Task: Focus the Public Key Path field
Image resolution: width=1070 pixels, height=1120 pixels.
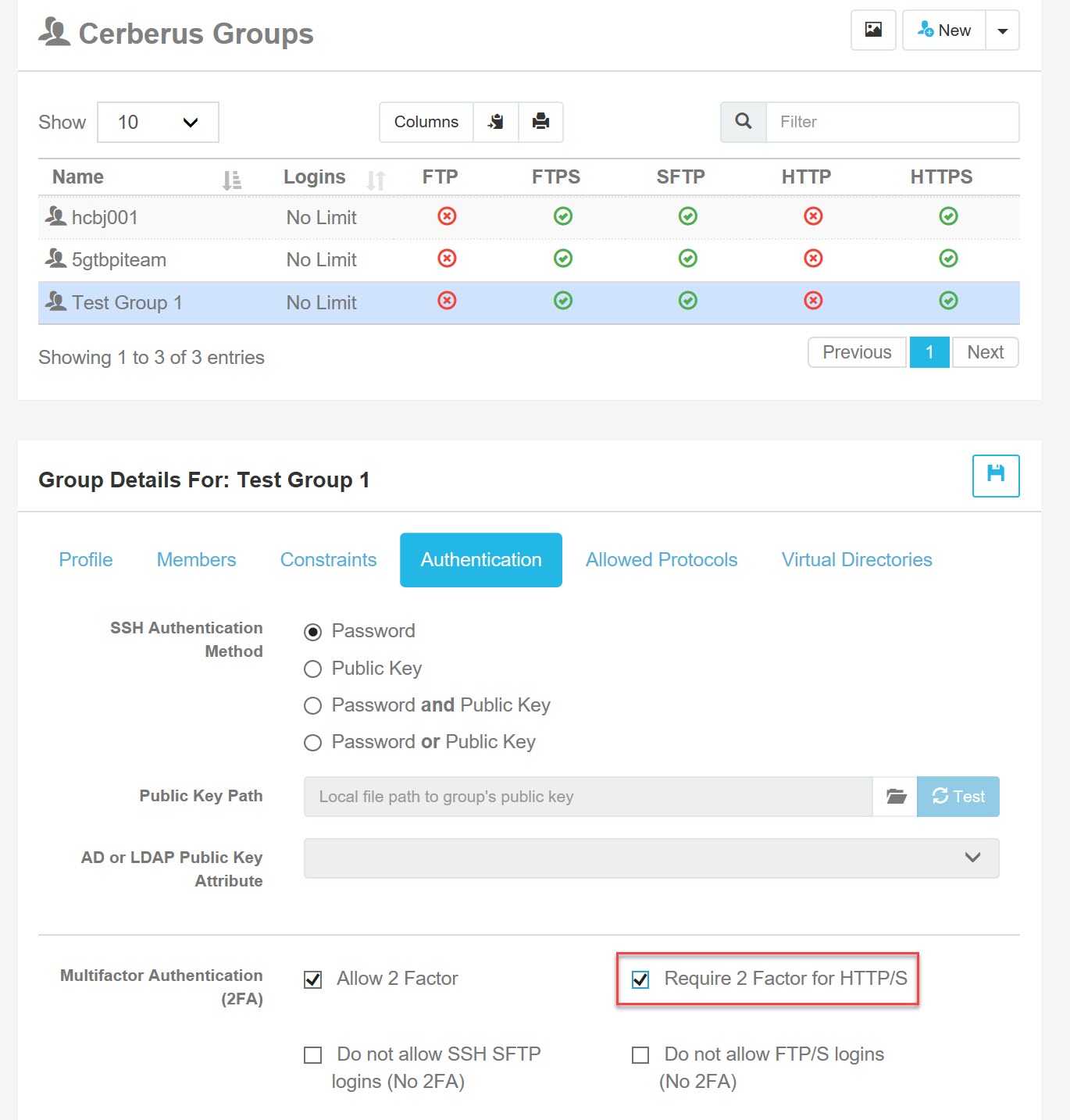Action: tap(588, 797)
